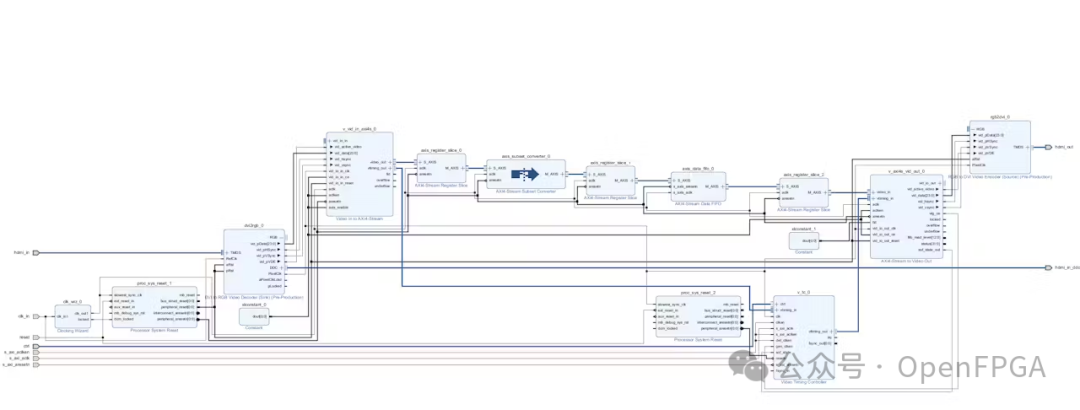Select the v_axi4s_vid_out_0 block
1080x410 pixels.
(x=906, y=216)
